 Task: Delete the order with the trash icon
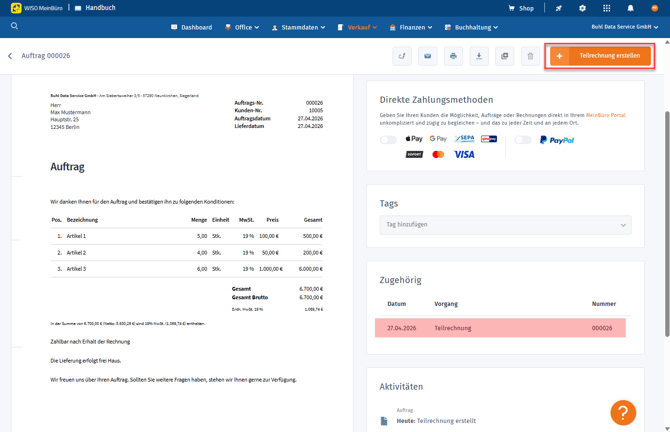tap(530, 56)
